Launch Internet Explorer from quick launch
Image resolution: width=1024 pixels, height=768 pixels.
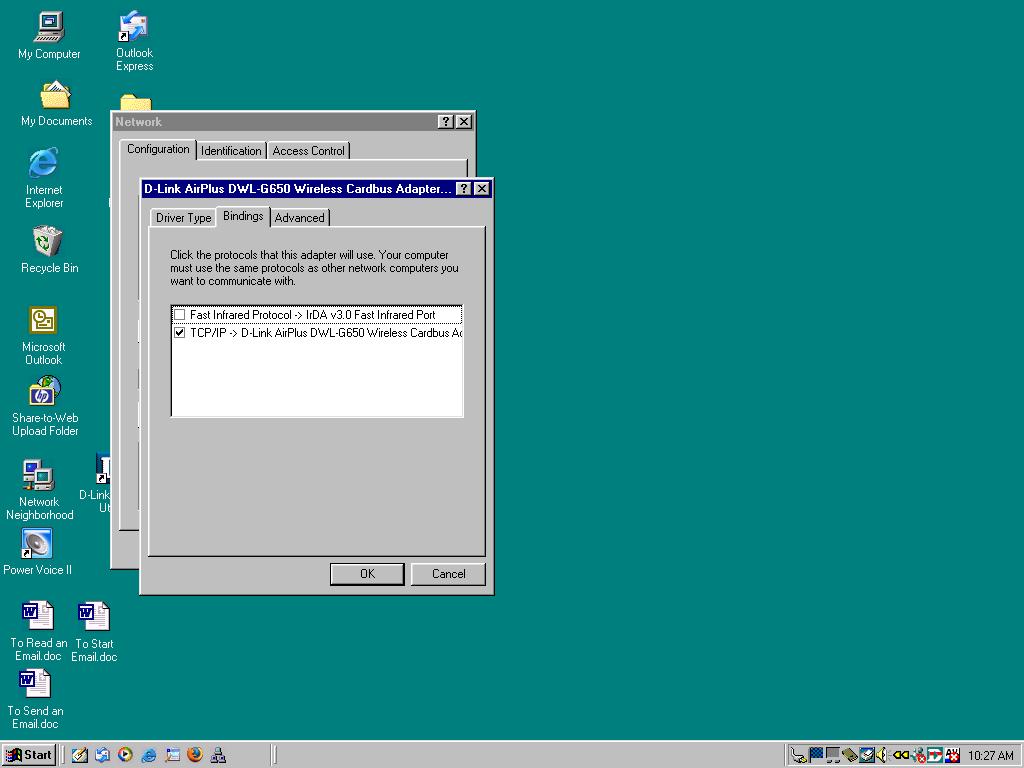(149, 755)
